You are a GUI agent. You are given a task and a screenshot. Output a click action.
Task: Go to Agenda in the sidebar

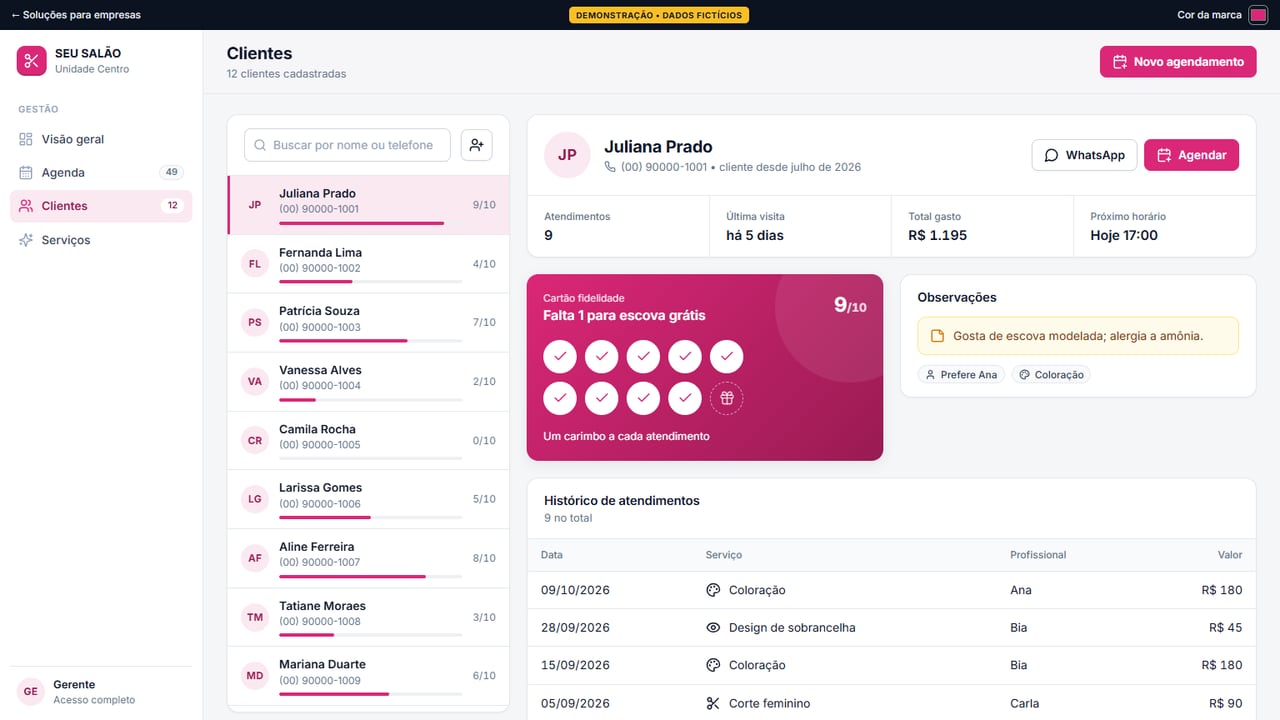pos(101,172)
